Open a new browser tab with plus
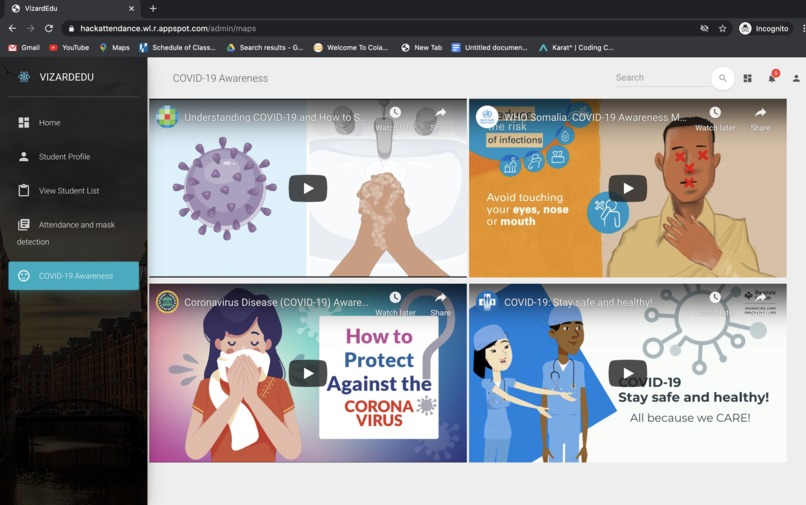Viewport: 806px width, 505px height. tap(153, 8)
